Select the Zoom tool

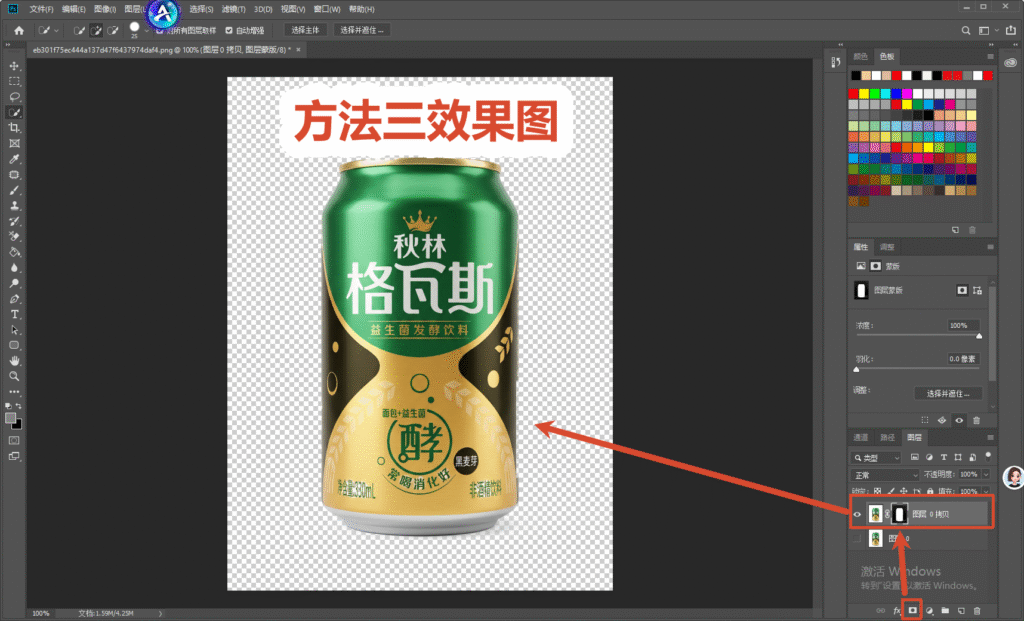click(14, 376)
